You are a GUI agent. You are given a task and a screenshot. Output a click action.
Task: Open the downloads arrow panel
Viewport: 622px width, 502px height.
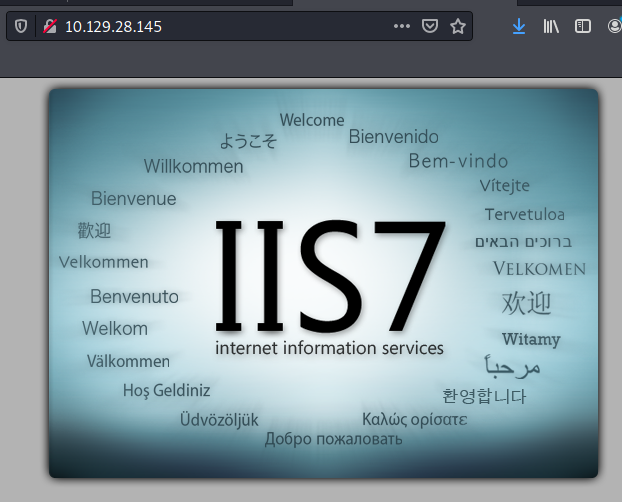pyautogui.click(x=518, y=27)
